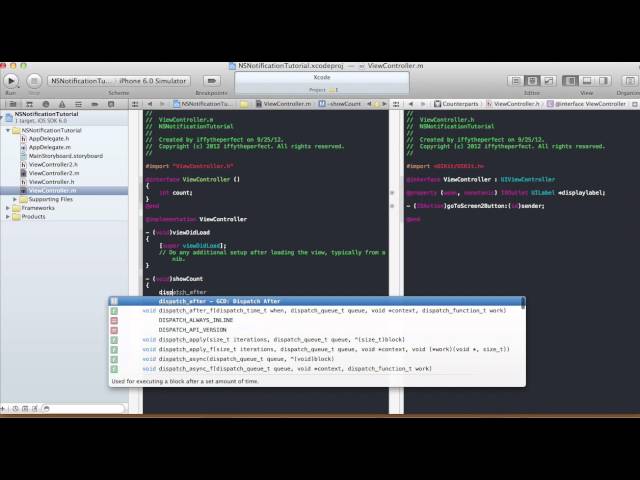Open ViewController2.h in the navigator
Viewport: 640px width, 480px height.
(53, 164)
